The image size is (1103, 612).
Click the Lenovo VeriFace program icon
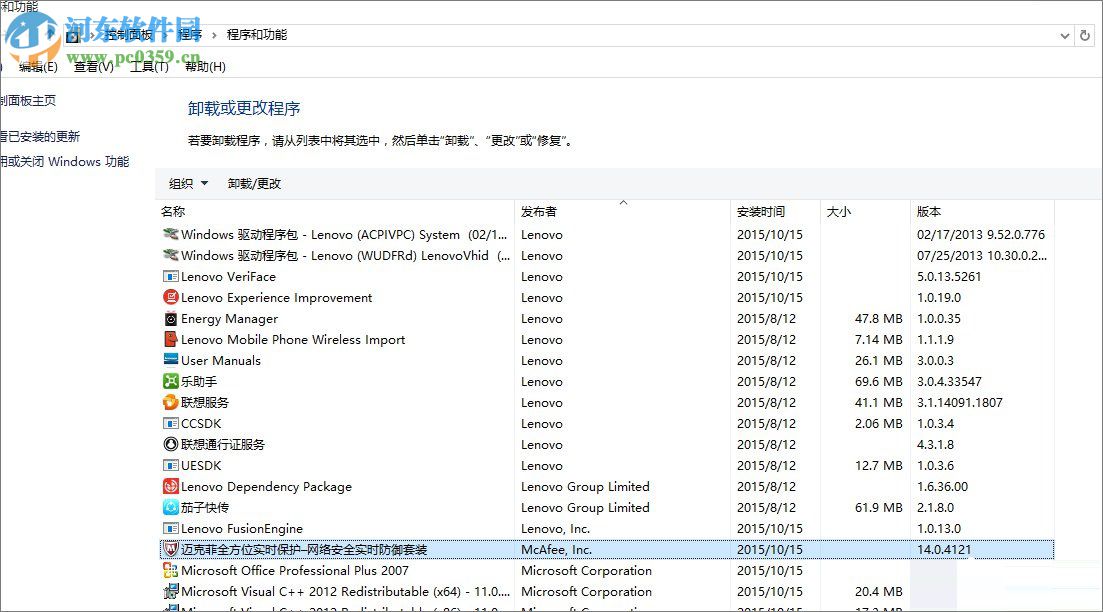[171, 276]
